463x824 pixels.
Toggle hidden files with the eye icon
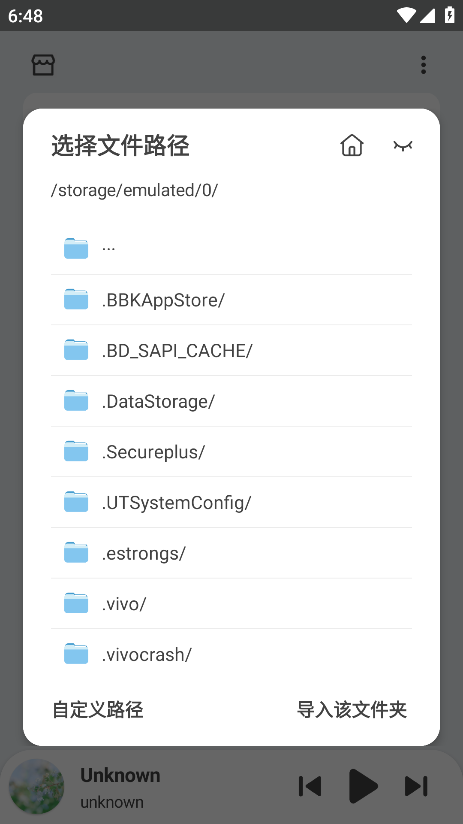pos(403,146)
